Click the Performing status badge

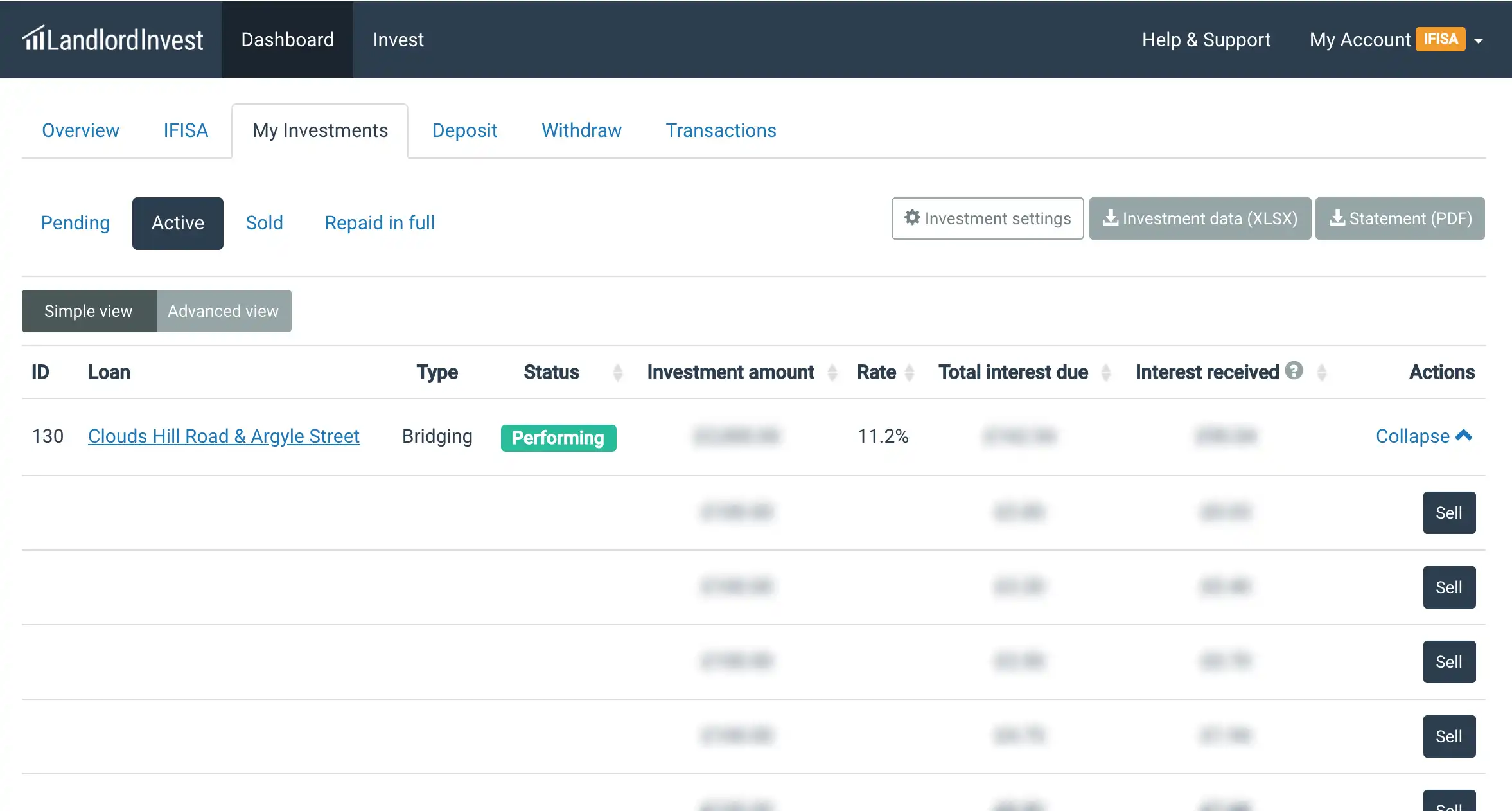(558, 438)
